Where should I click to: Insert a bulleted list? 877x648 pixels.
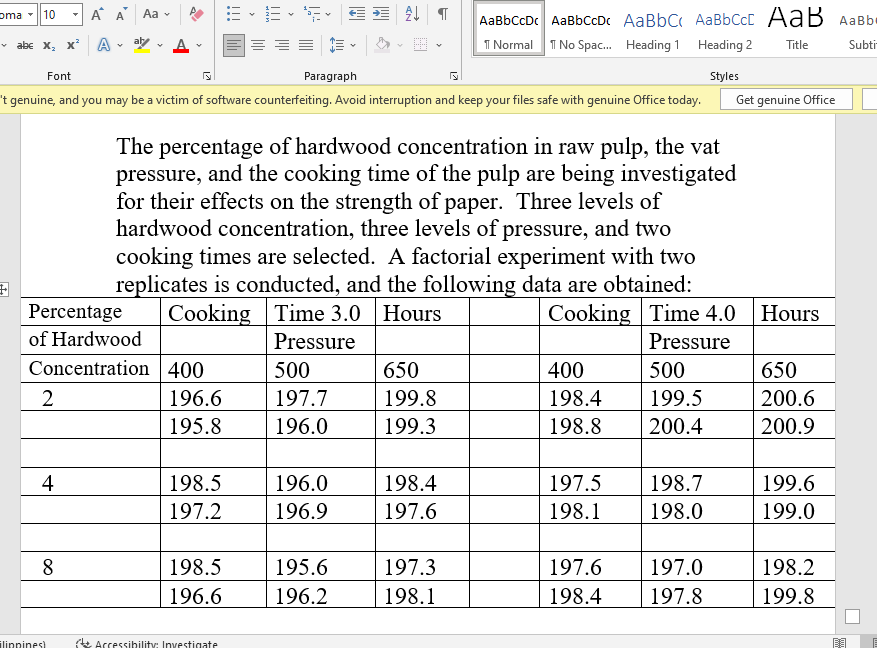[x=234, y=14]
